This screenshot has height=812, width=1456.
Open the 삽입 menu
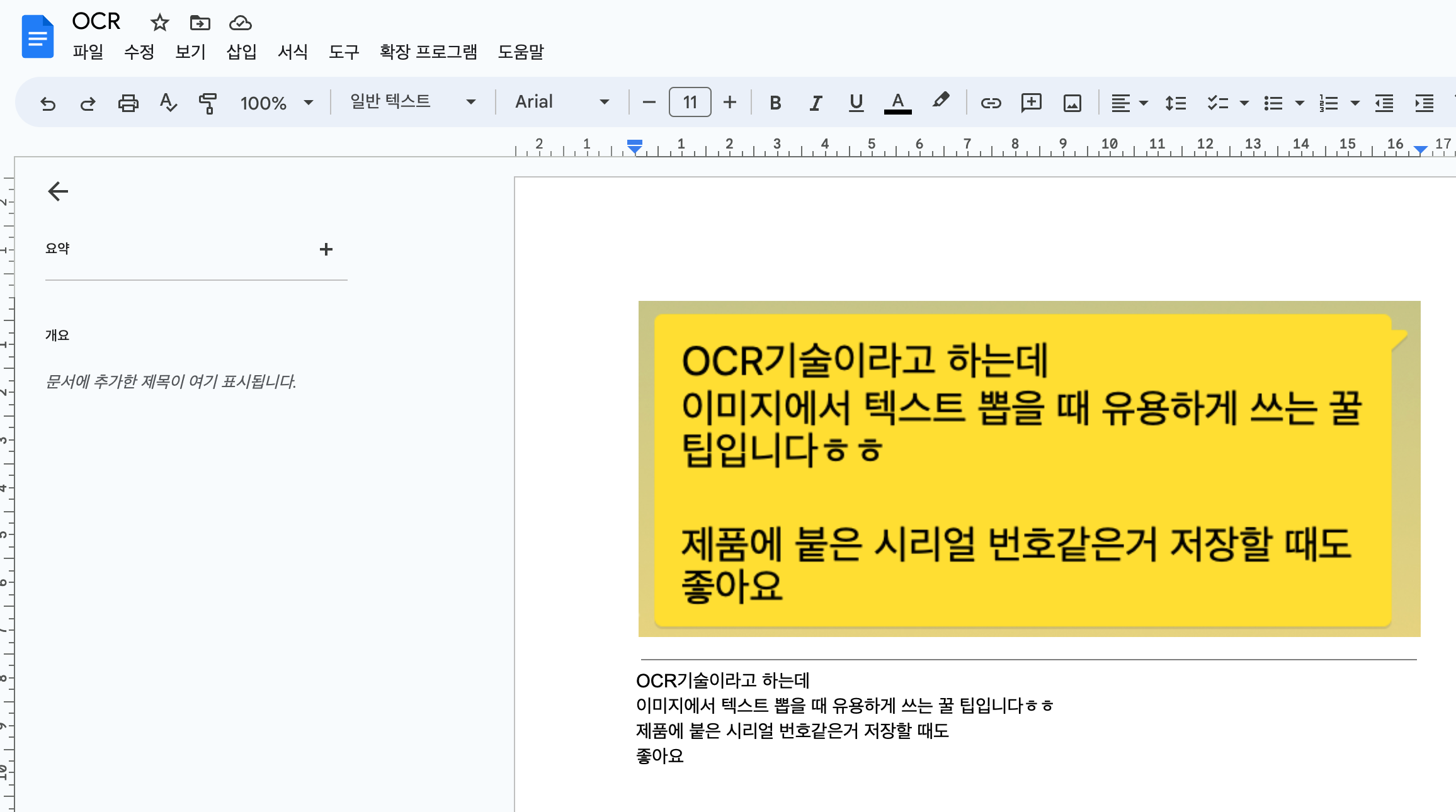(x=241, y=52)
